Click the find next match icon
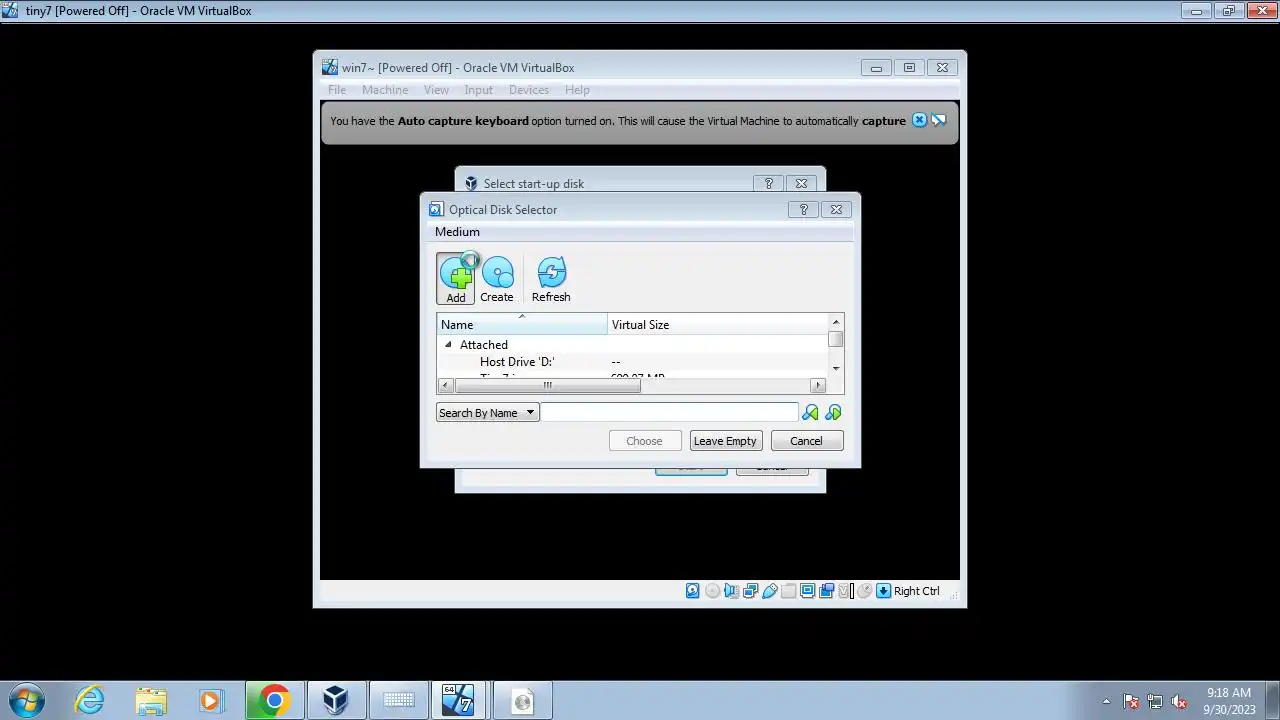The image size is (1280, 720). (x=833, y=412)
